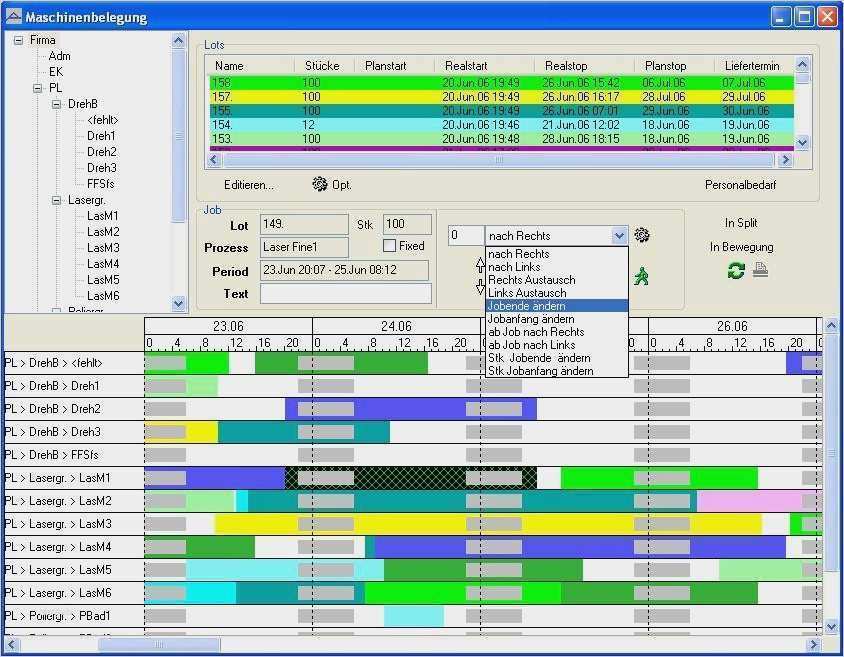Open the nach Rechts dropdown arrow
Image resolution: width=844 pixels, height=657 pixels.
[619, 236]
